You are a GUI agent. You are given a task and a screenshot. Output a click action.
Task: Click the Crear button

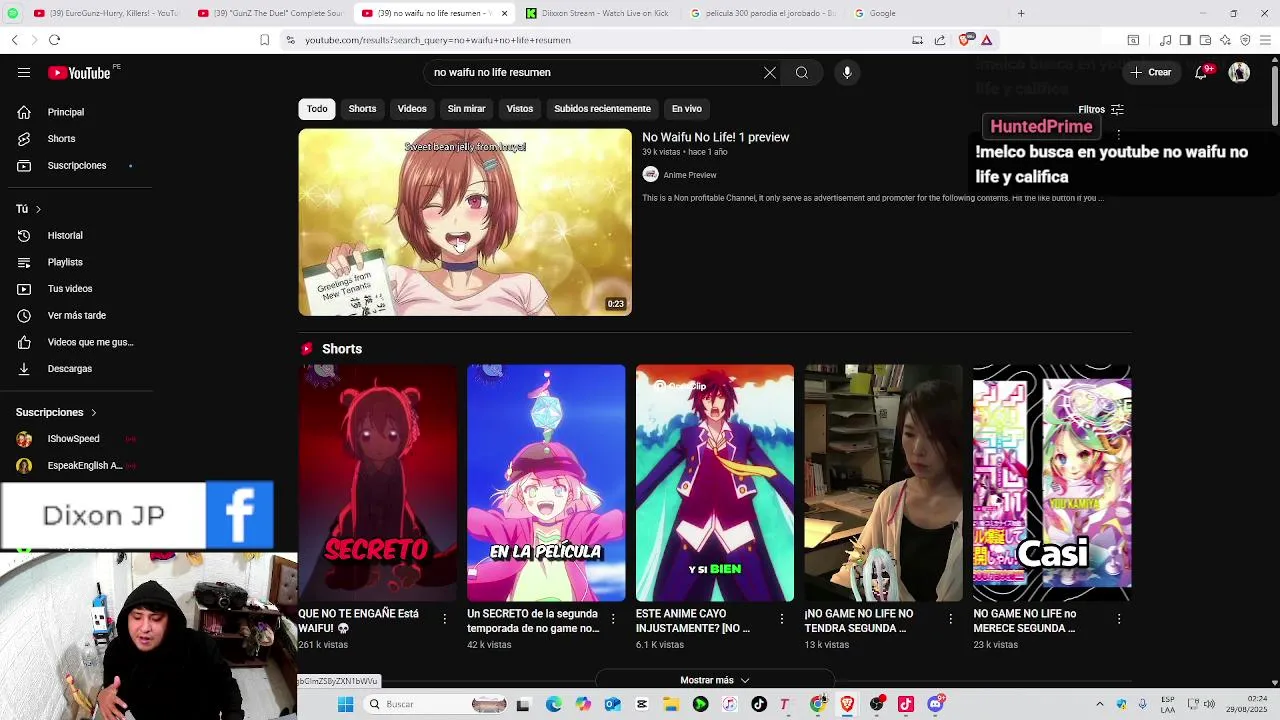[x=1151, y=72]
